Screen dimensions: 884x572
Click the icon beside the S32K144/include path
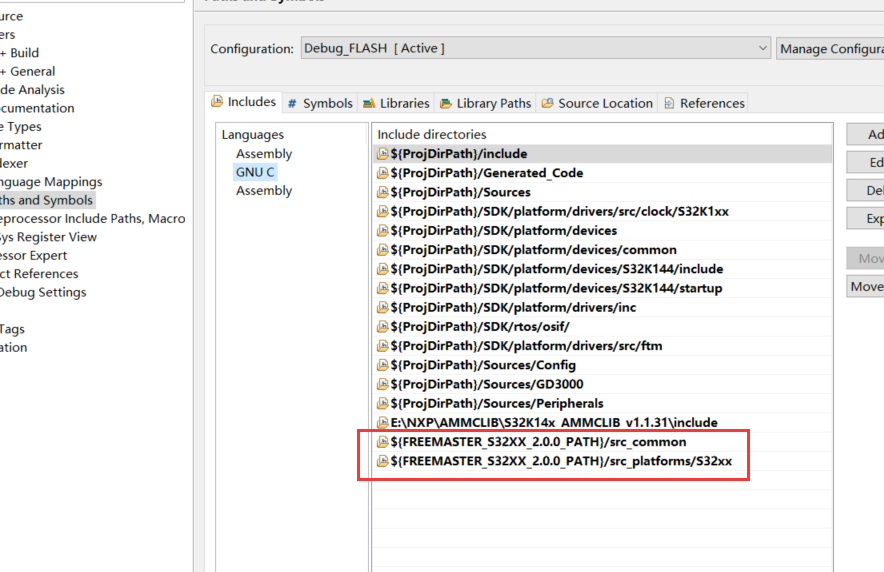point(382,269)
